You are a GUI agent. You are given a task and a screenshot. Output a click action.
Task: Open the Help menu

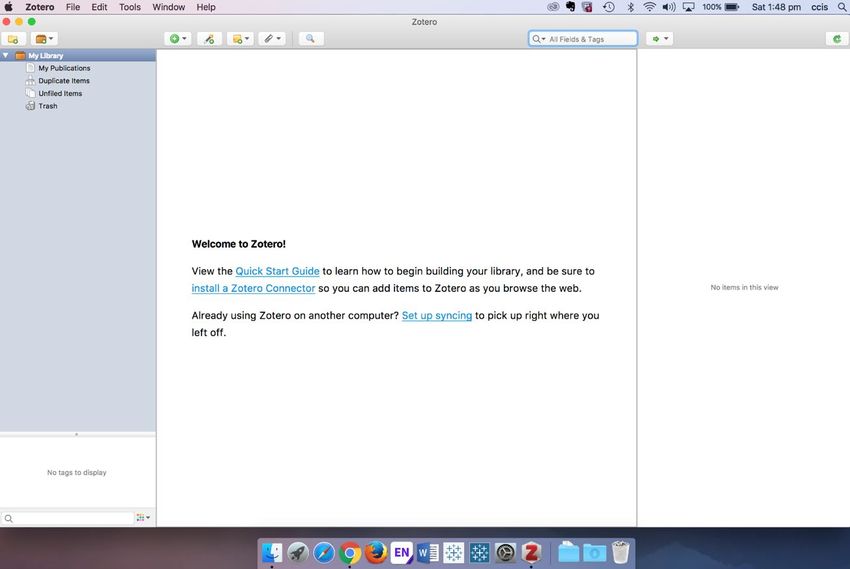pyautogui.click(x=206, y=7)
